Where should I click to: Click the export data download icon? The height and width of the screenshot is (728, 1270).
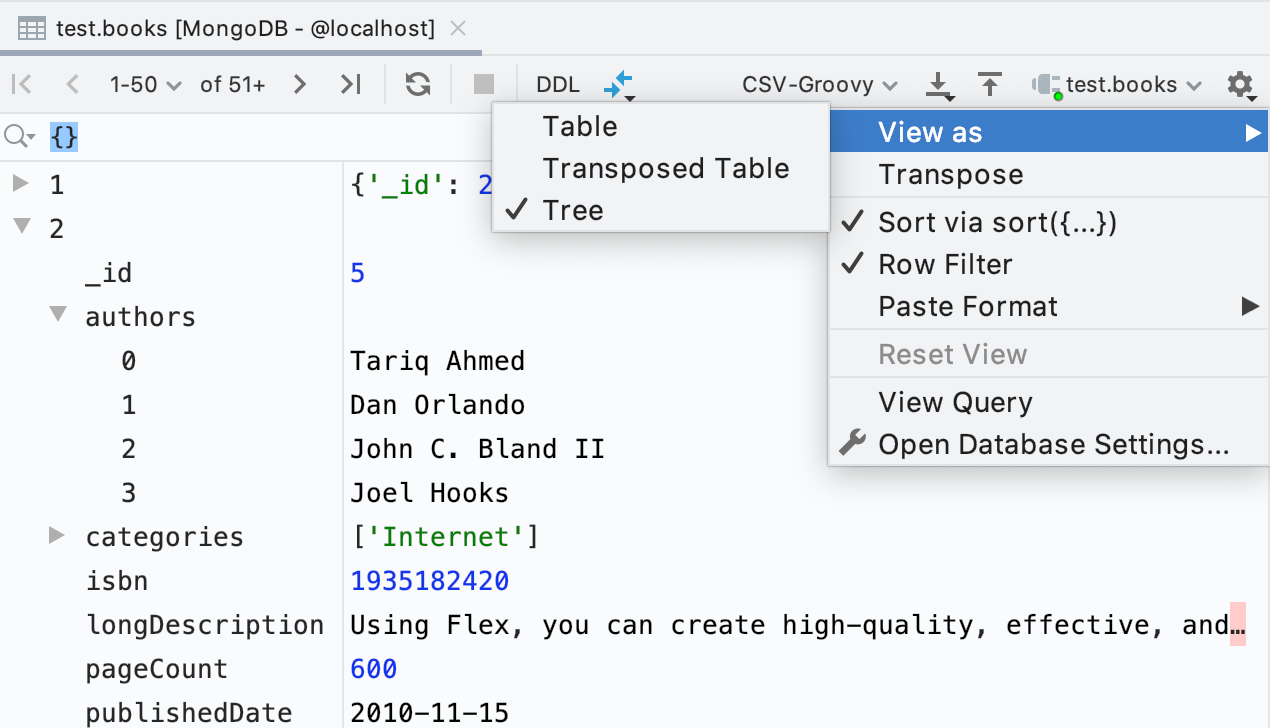(x=939, y=85)
